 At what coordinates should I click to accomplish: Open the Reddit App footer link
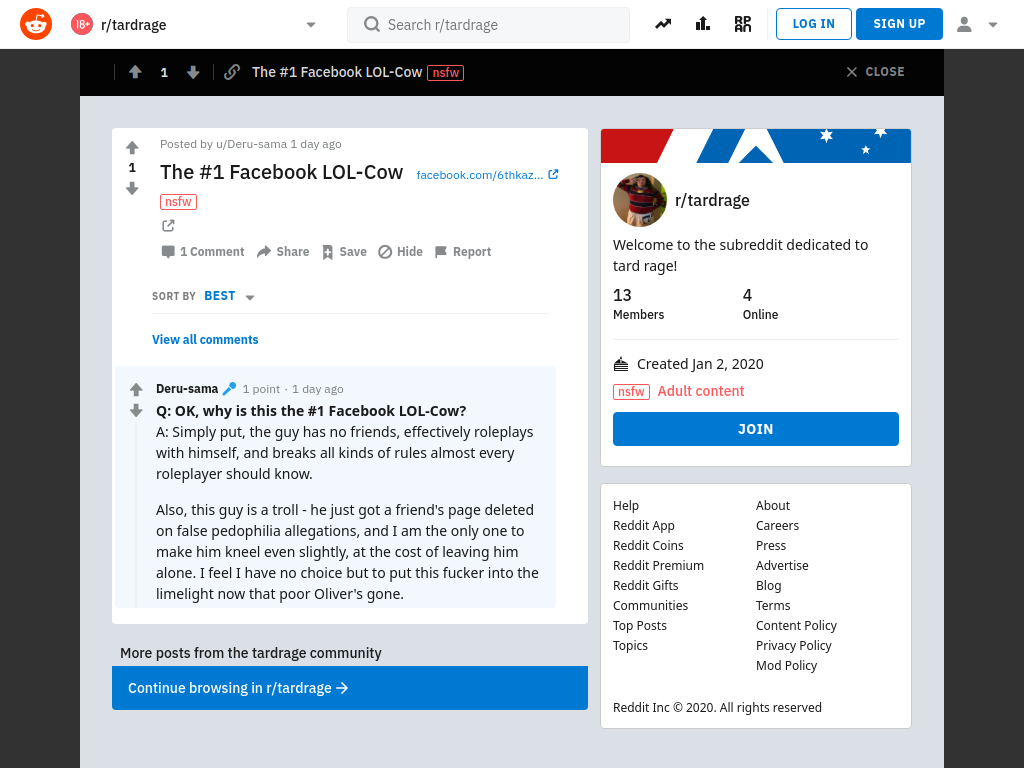pyautogui.click(x=643, y=526)
